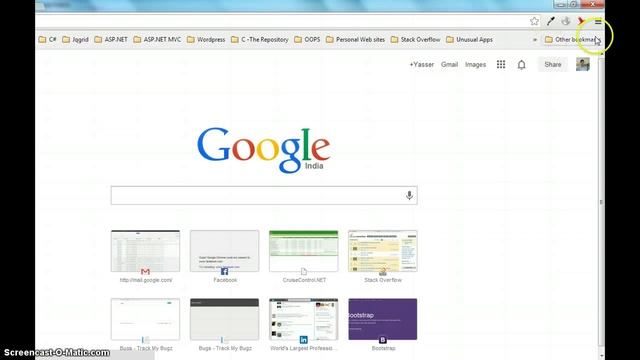
Task: Open the Chrome hamburger menu
Action: [598, 22]
